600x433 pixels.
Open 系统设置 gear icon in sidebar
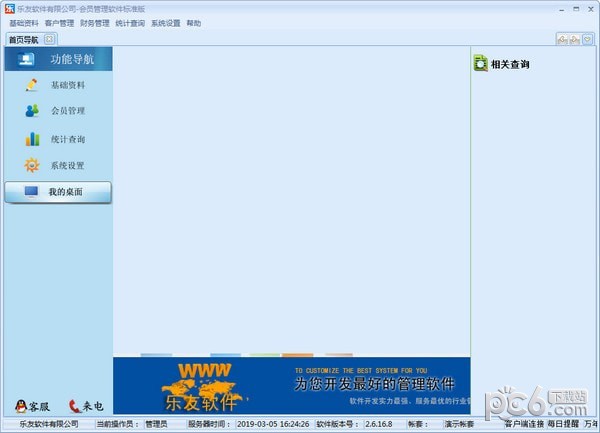32,165
